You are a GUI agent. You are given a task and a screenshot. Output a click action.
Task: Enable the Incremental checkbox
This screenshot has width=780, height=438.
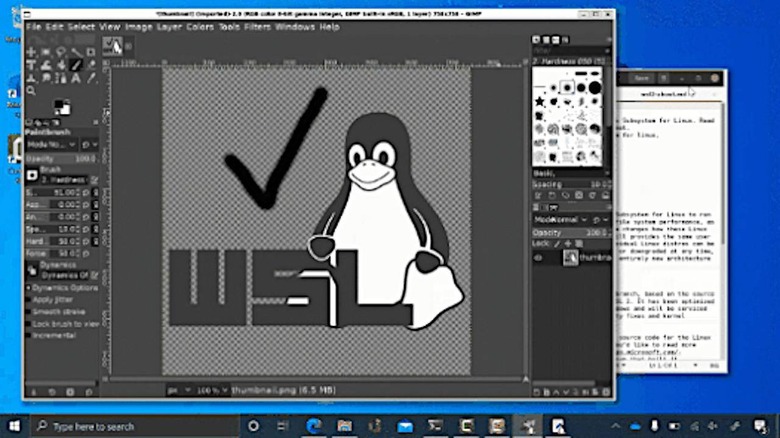pyautogui.click(x=28, y=336)
